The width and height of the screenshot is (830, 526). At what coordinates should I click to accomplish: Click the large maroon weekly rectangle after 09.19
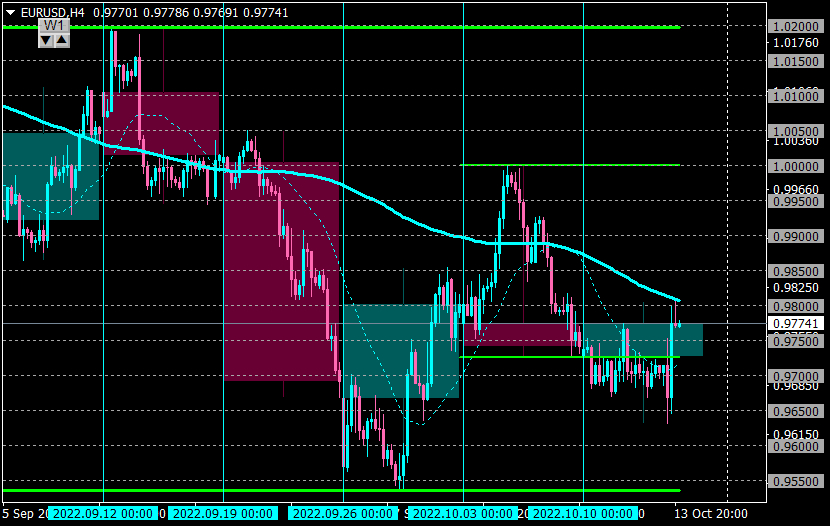[x=281, y=271]
